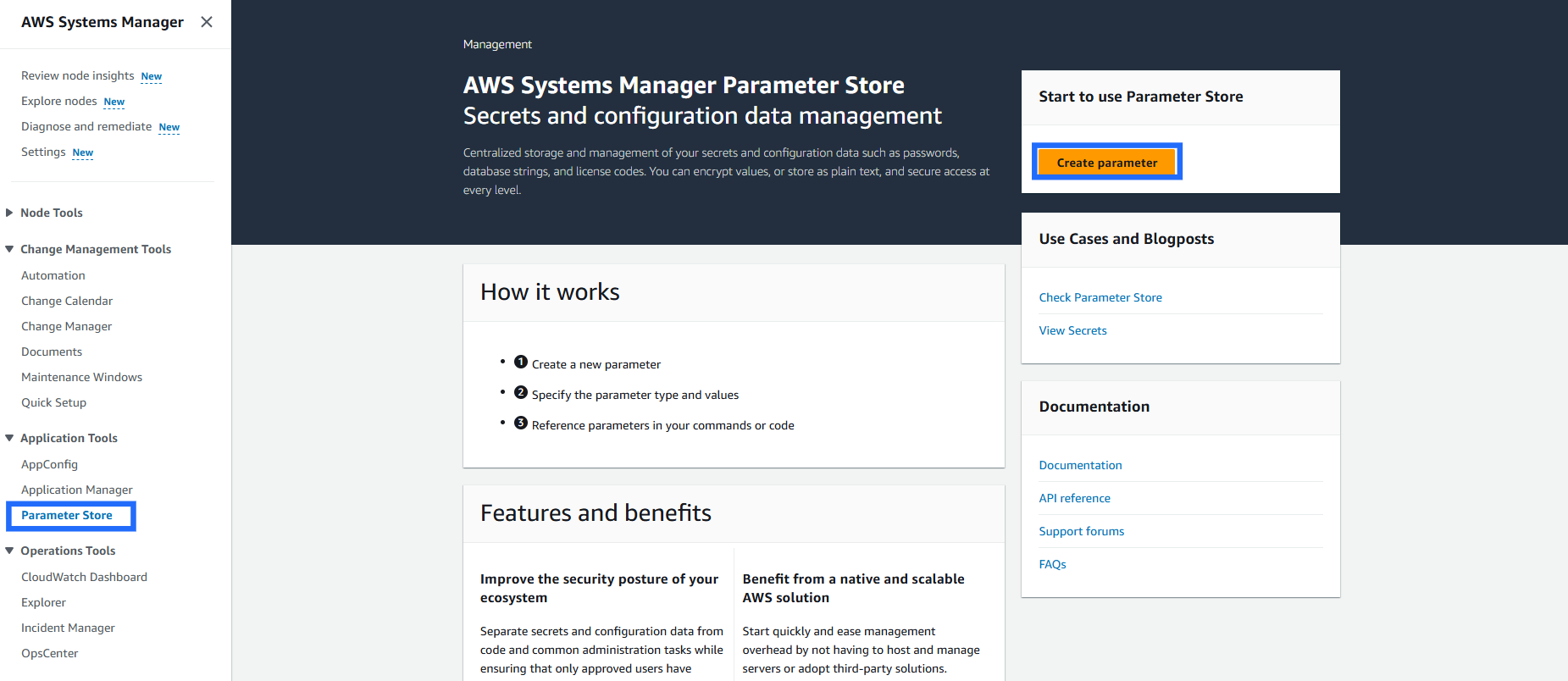Select AppConfig from Application Tools
The width and height of the screenshot is (1568, 681).
pos(49,464)
